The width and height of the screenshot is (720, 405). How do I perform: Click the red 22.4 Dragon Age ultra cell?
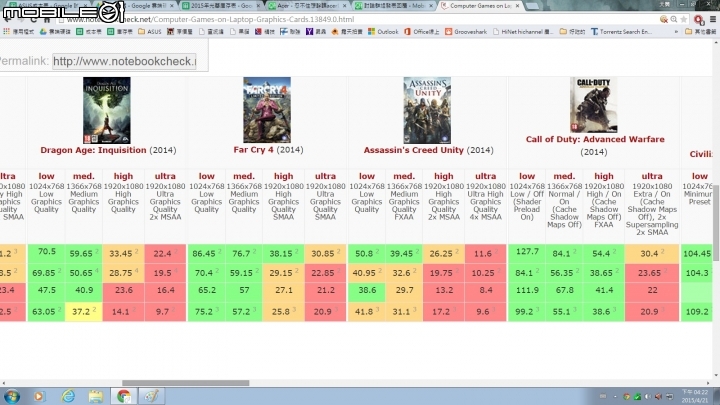pos(165,253)
